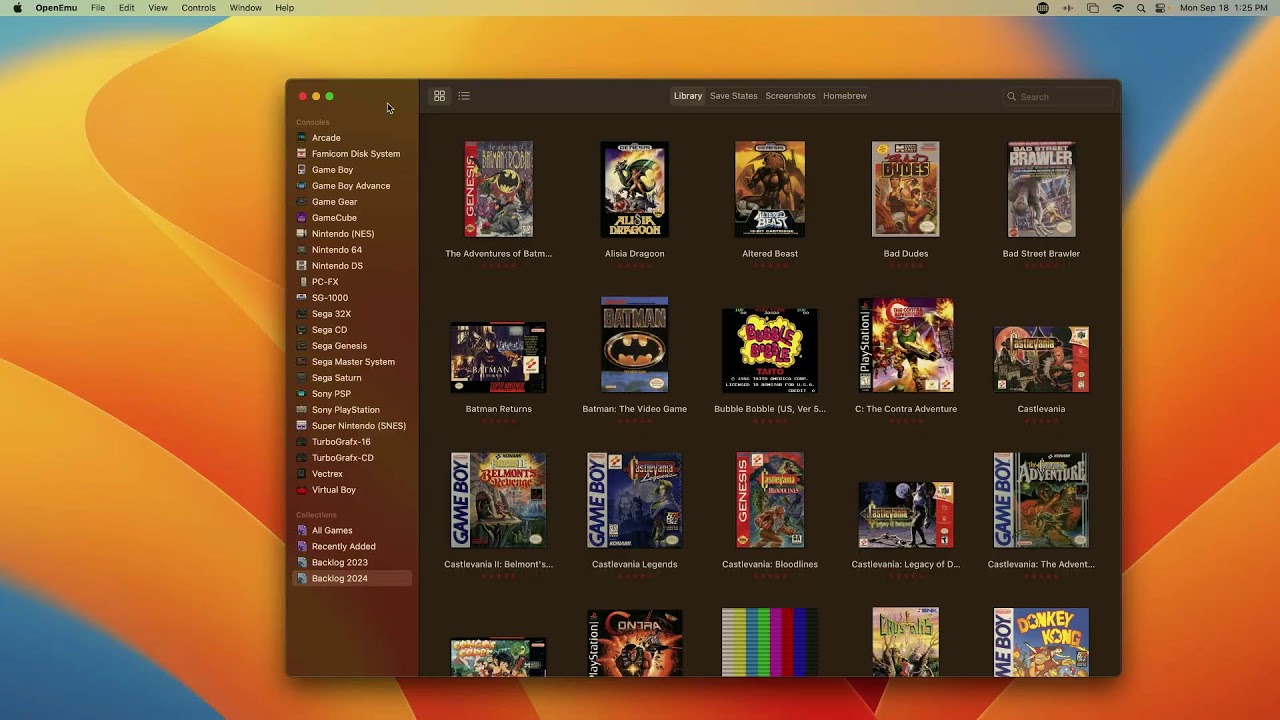1280x720 pixels.
Task: Open the Sony PlayStation icon
Action: [x=302, y=410]
